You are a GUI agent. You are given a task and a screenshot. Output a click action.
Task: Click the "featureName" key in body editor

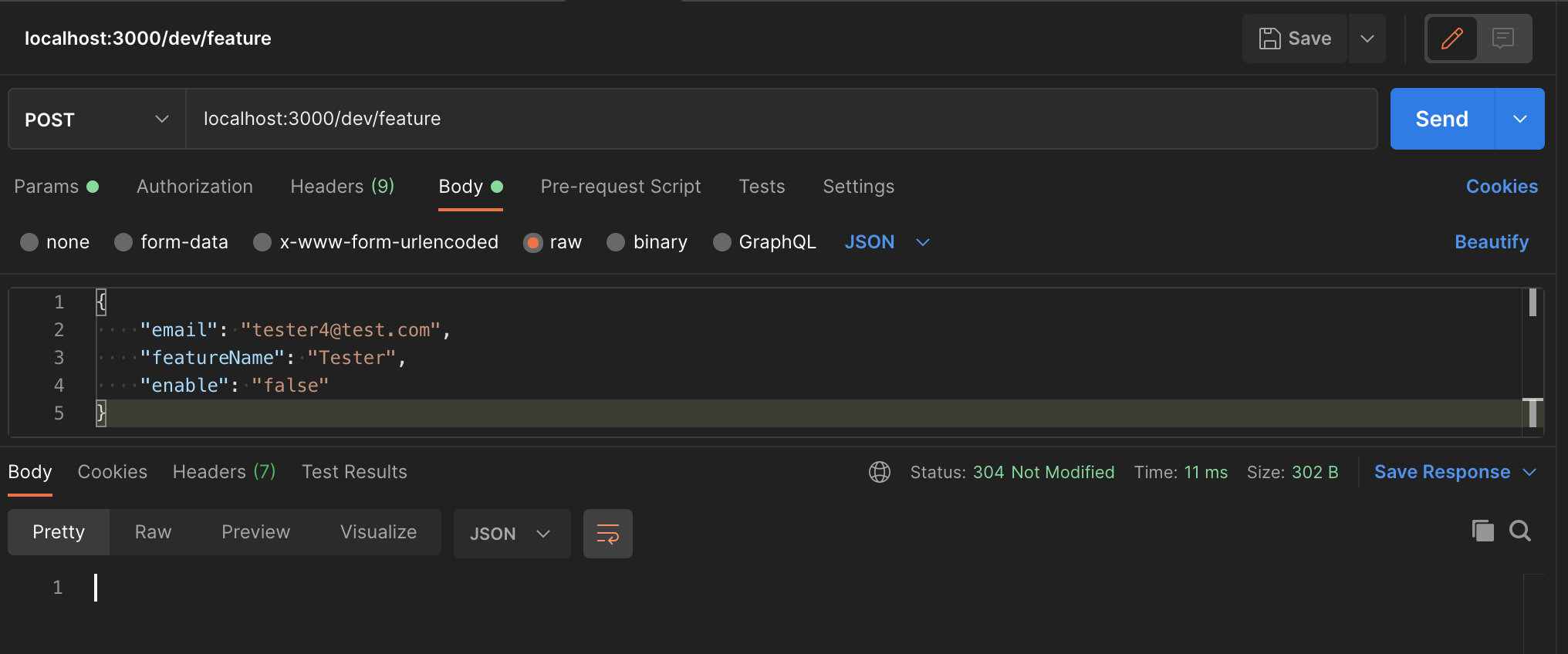click(212, 358)
